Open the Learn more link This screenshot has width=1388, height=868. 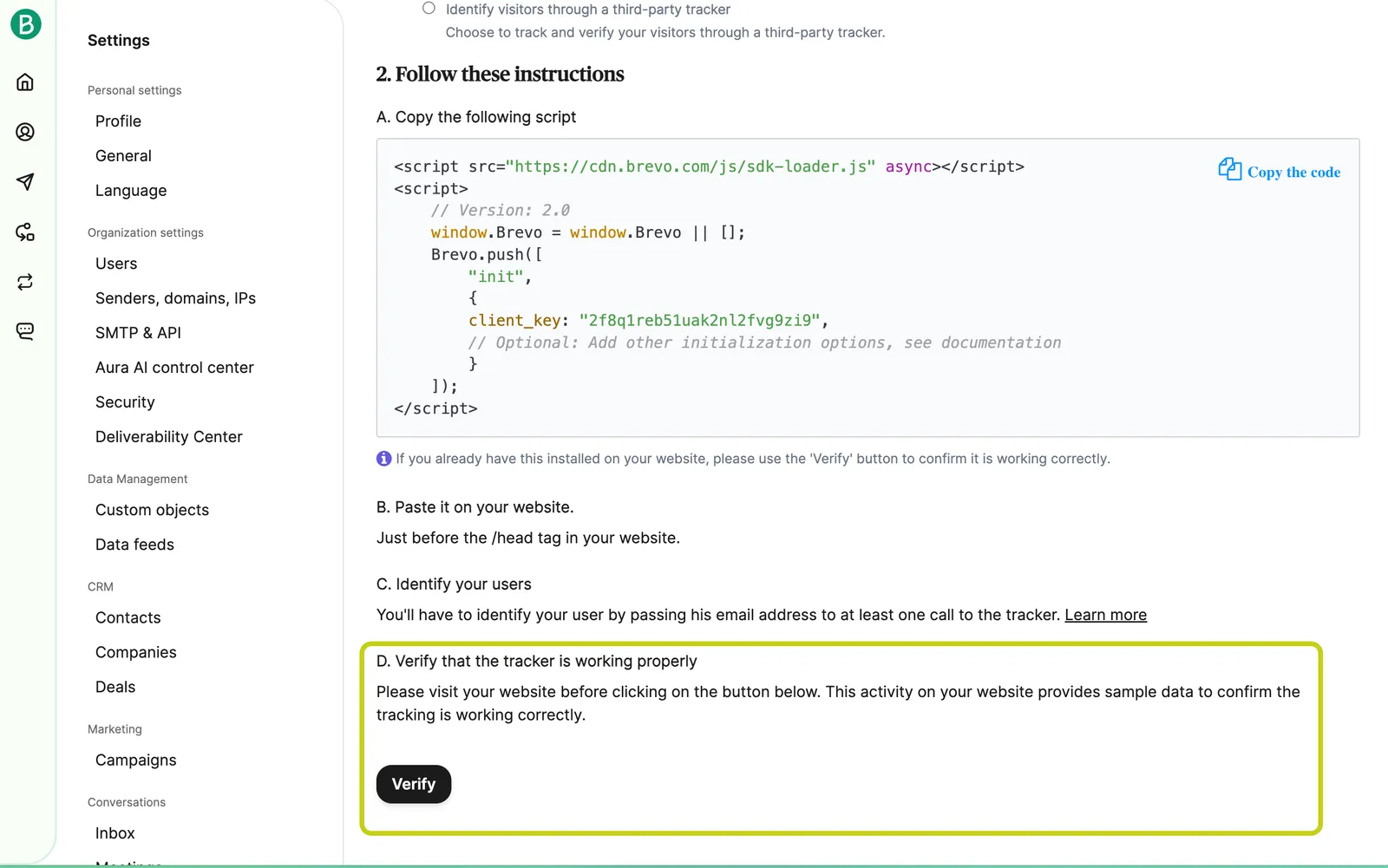(1105, 615)
